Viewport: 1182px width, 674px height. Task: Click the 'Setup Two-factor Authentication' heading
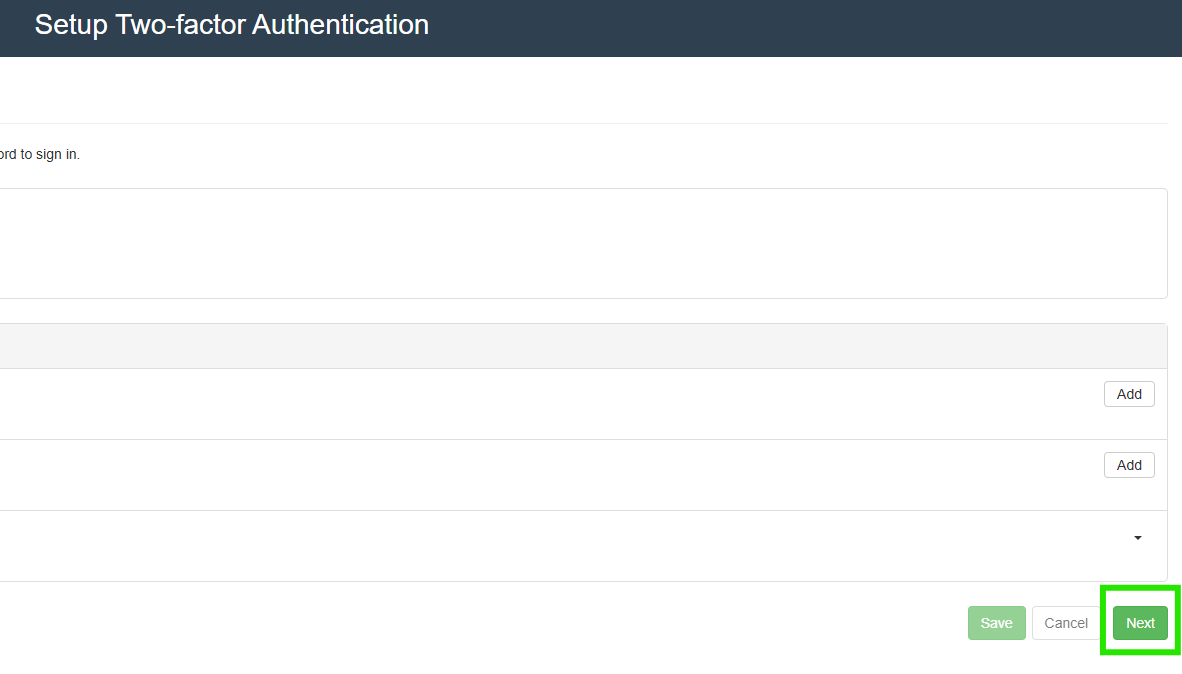click(x=232, y=25)
